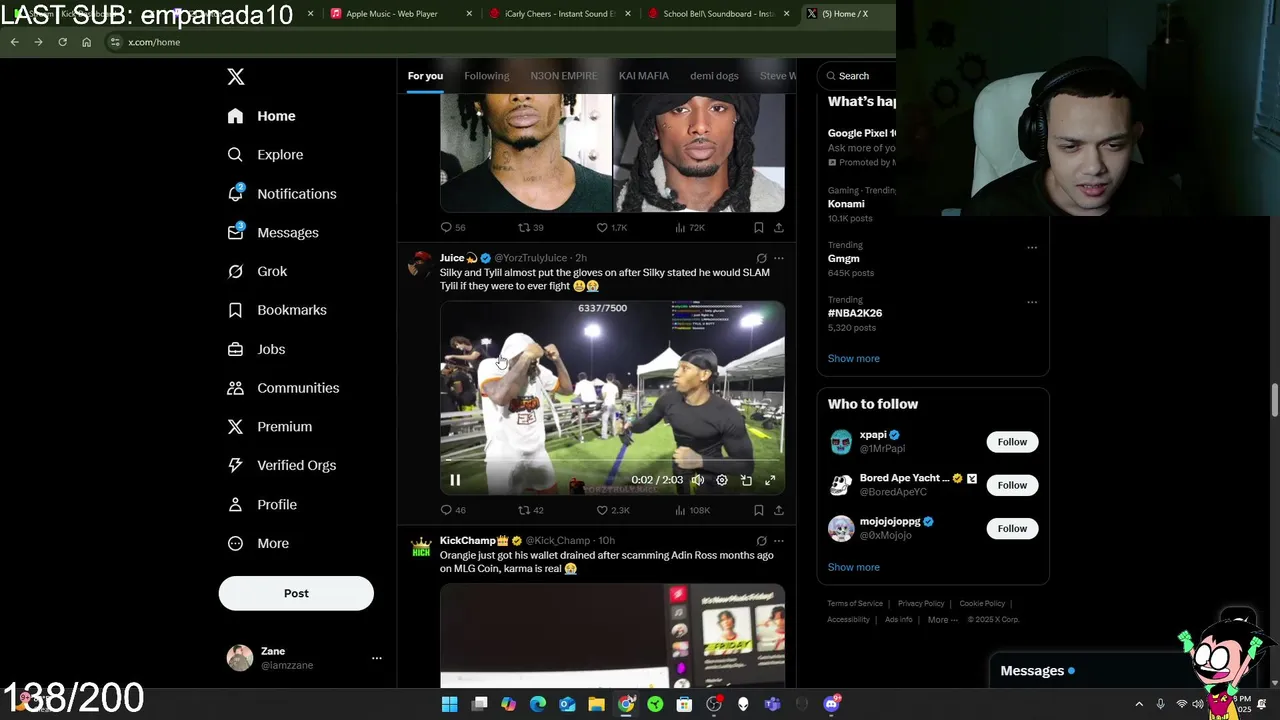Viewport: 1280px width, 720px height.
Task: Click the video progress bar
Action: (x=612, y=462)
